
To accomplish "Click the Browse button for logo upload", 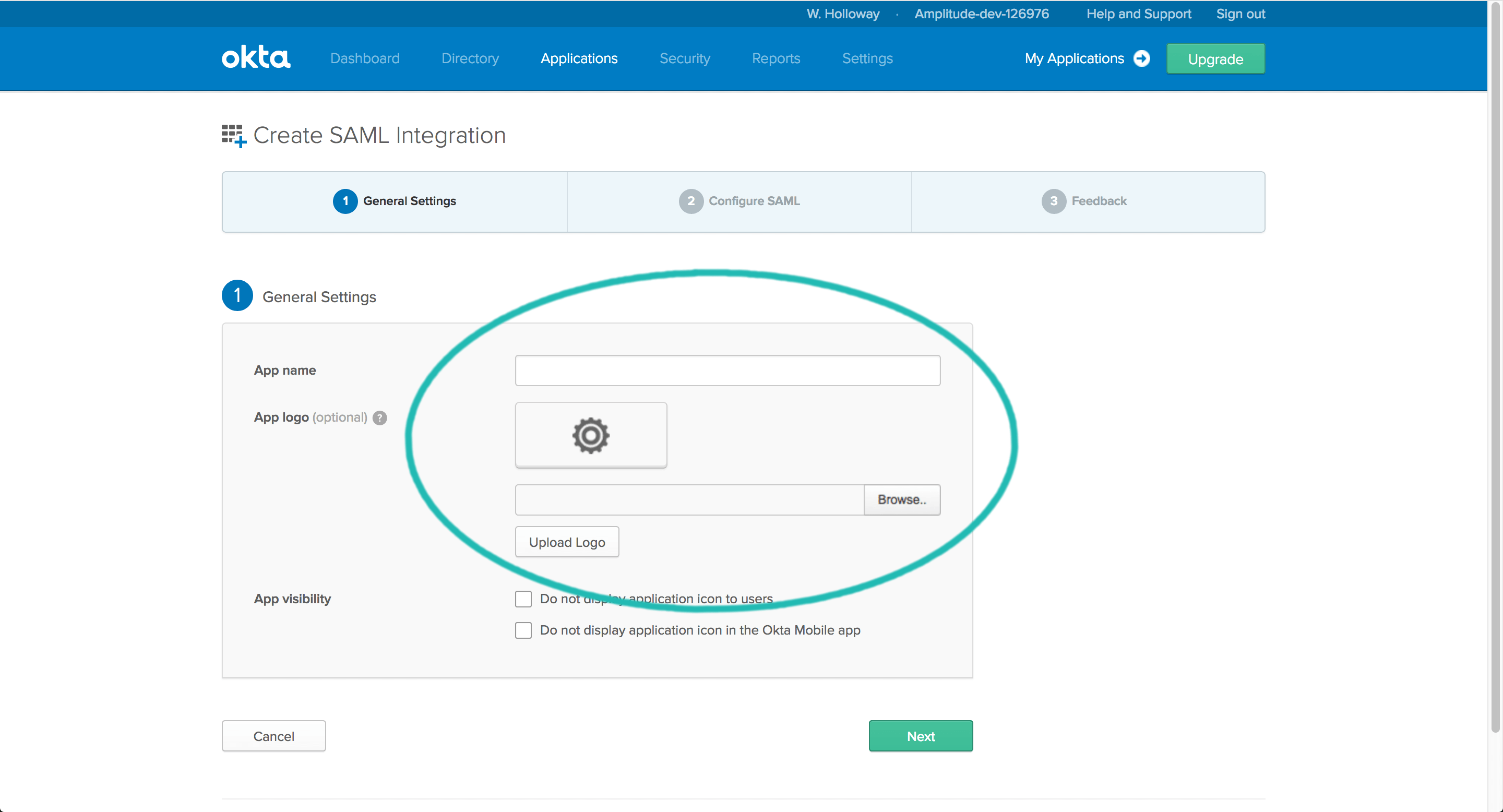I will pos(900,498).
